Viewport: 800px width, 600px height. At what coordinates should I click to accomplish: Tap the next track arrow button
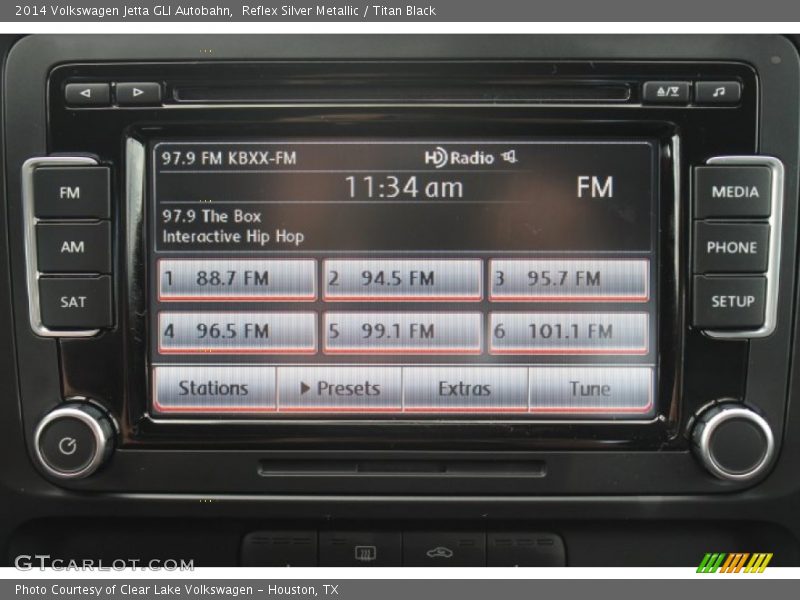pos(138,93)
